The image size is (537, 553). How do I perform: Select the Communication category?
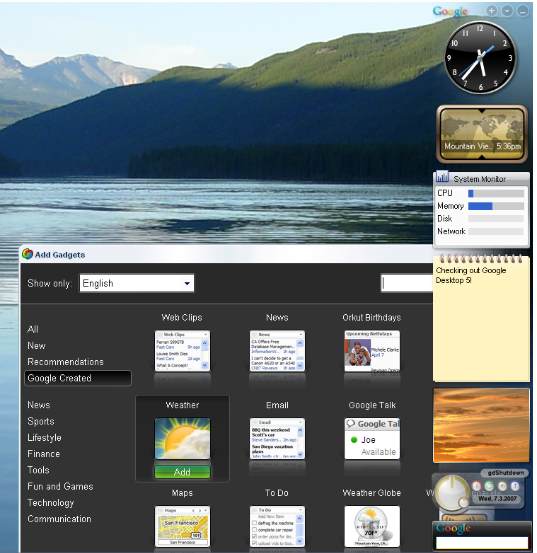59,519
